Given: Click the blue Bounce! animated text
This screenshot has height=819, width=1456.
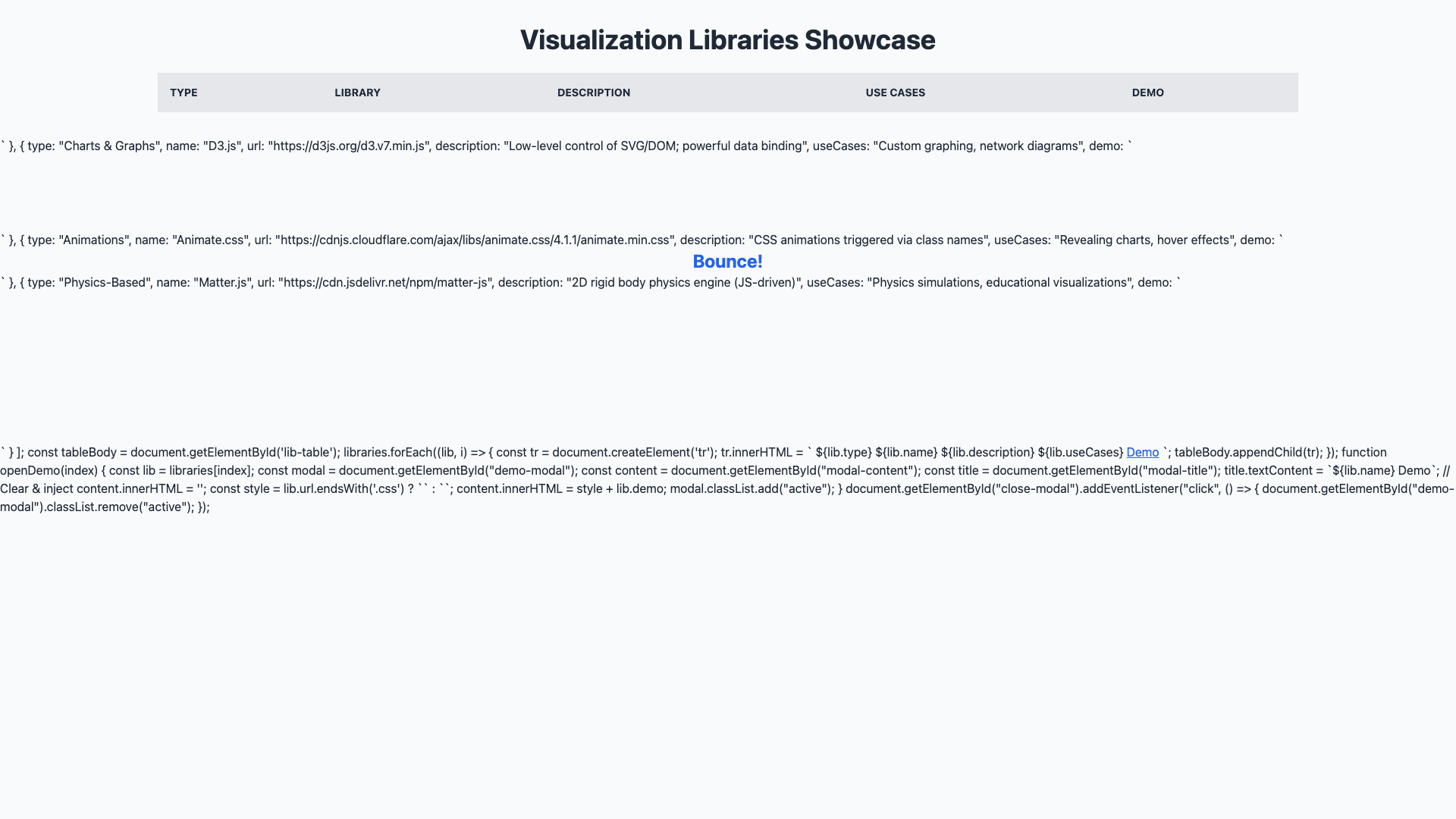Looking at the screenshot, I should pyautogui.click(x=727, y=262).
